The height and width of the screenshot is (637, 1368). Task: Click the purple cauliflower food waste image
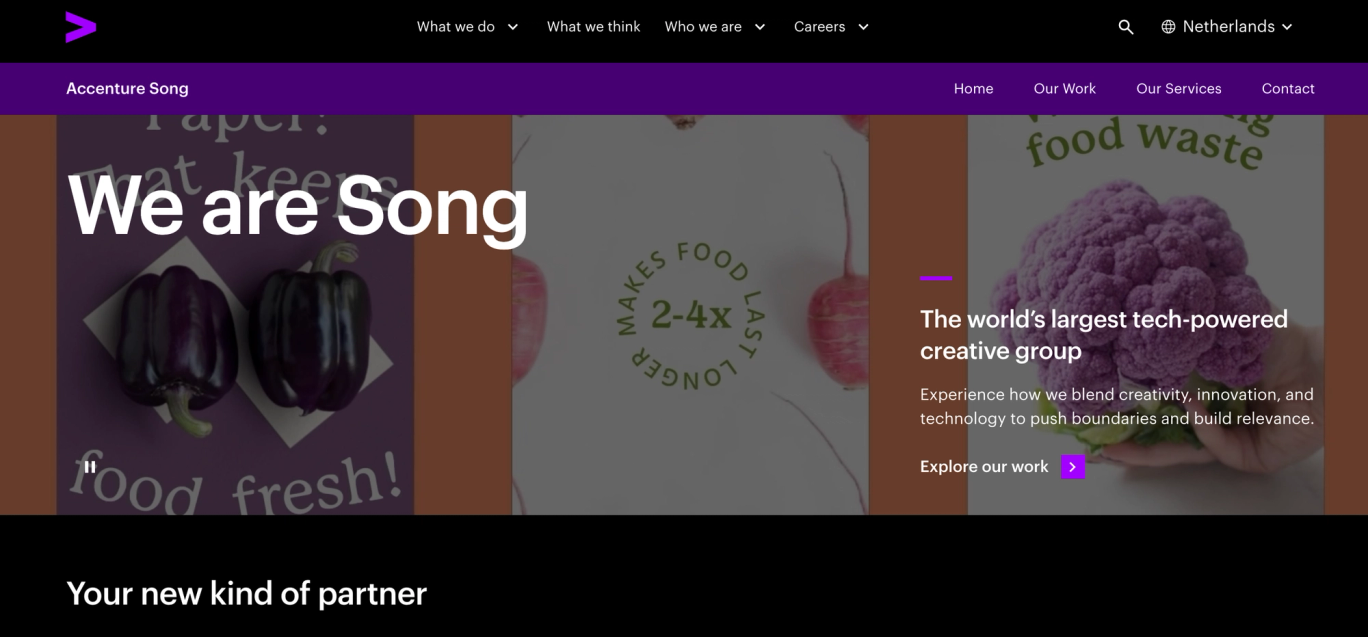[1145, 315]
